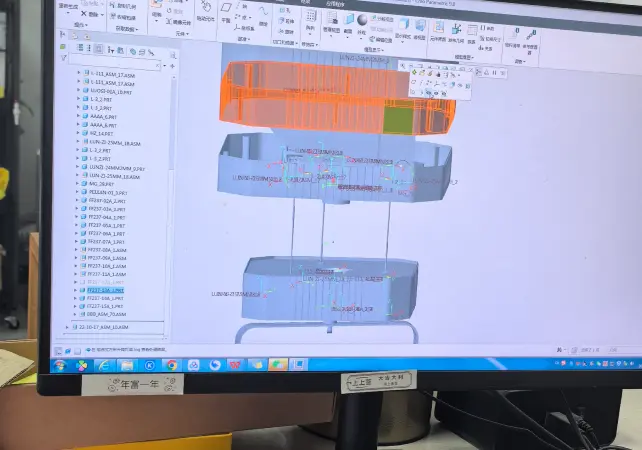Expand the 模型意图 group dropdown

click(x=464, y=57)
